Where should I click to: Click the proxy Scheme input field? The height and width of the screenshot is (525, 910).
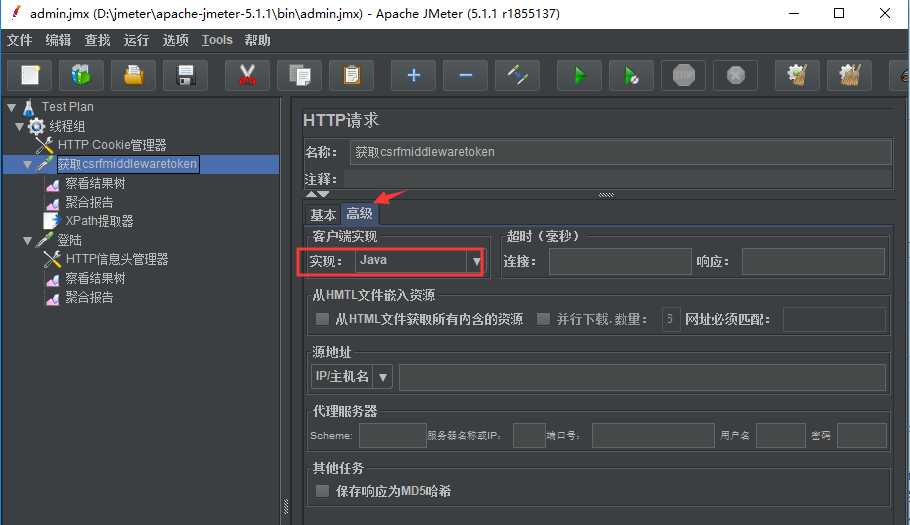coord(392,436)
